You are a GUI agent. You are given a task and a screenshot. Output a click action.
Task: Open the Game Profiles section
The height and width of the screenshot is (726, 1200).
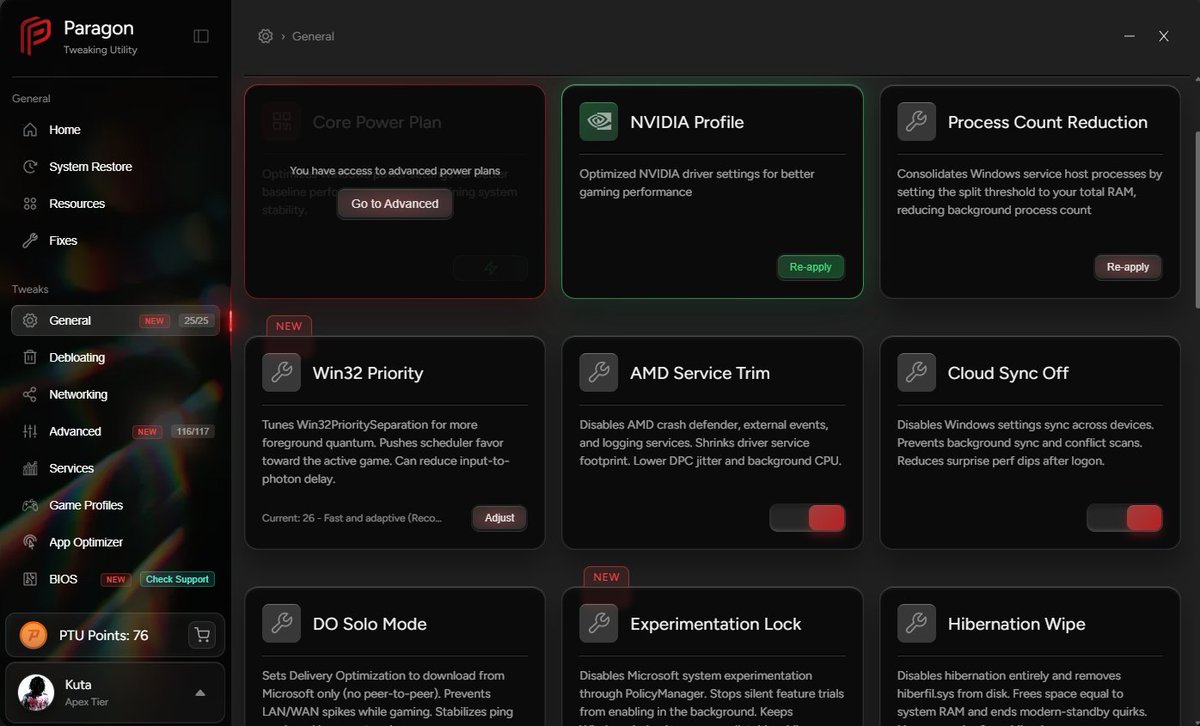tap(115, 506)
